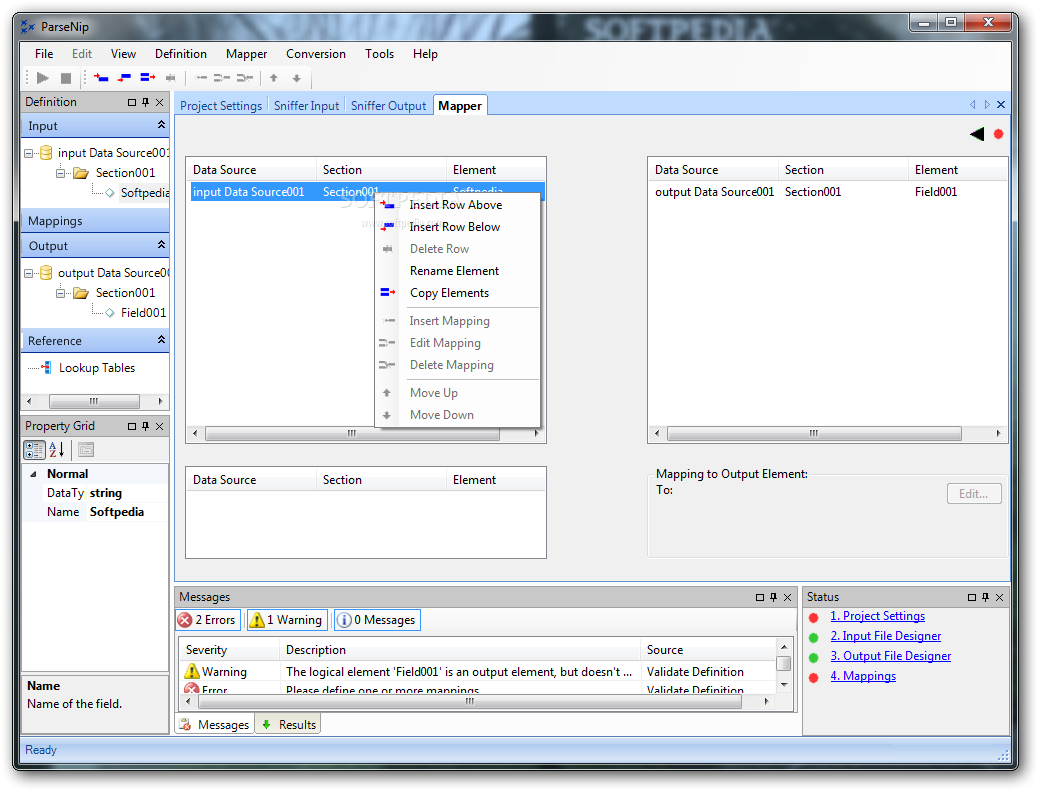Screen dimensions: 1039x791
Task: Collapse output Data Source001 tree node
Action: 28,273
